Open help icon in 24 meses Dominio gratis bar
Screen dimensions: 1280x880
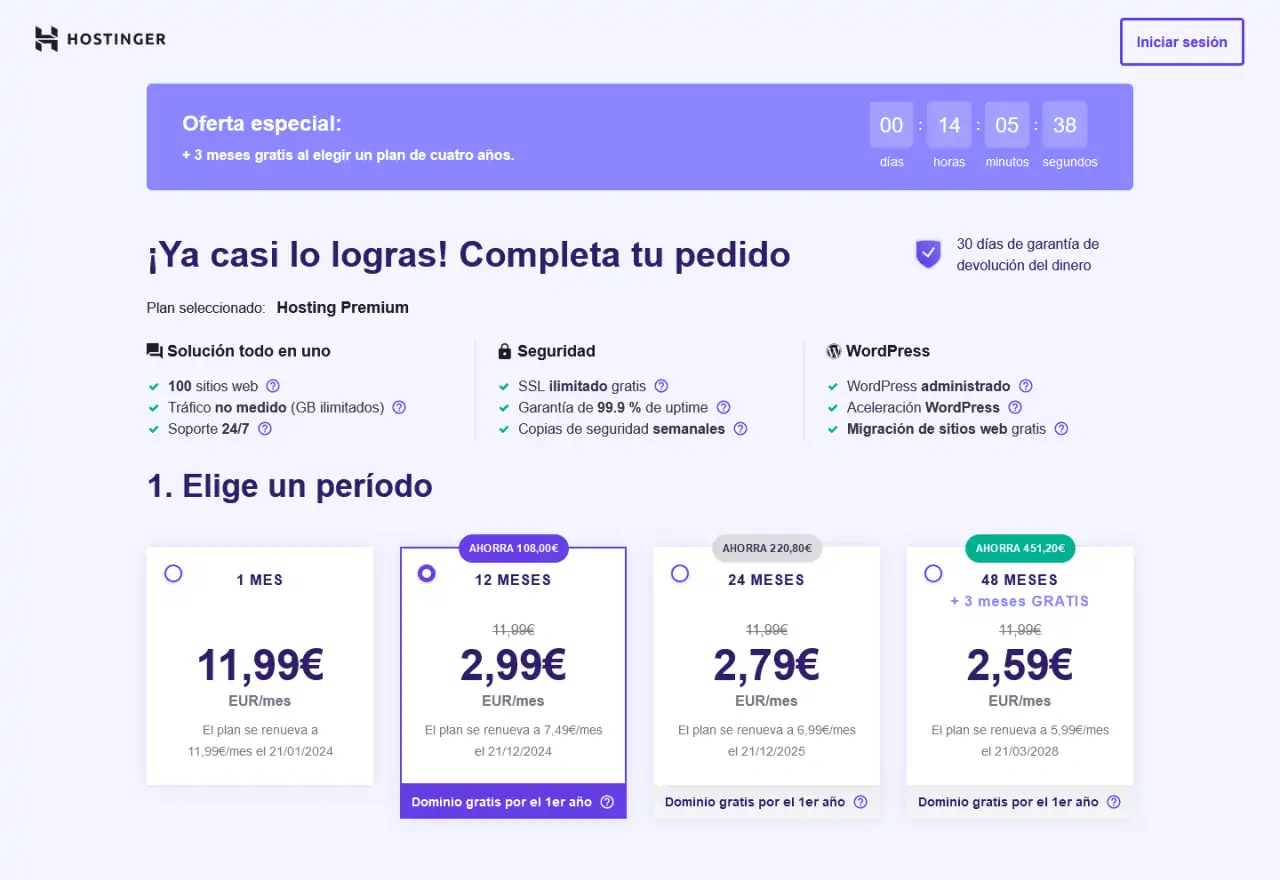click(860, 802)
